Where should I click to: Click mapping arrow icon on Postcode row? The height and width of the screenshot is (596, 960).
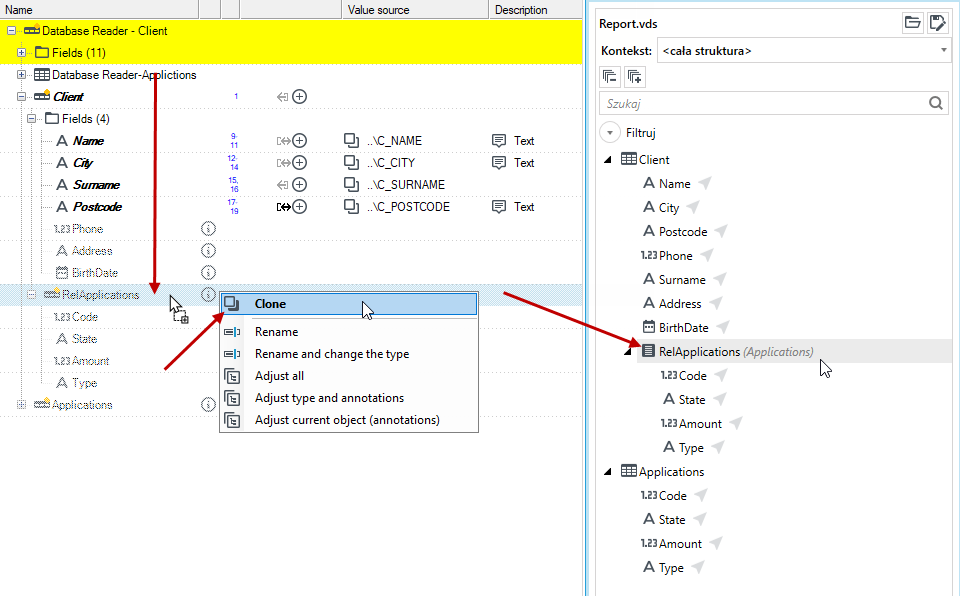283,207
